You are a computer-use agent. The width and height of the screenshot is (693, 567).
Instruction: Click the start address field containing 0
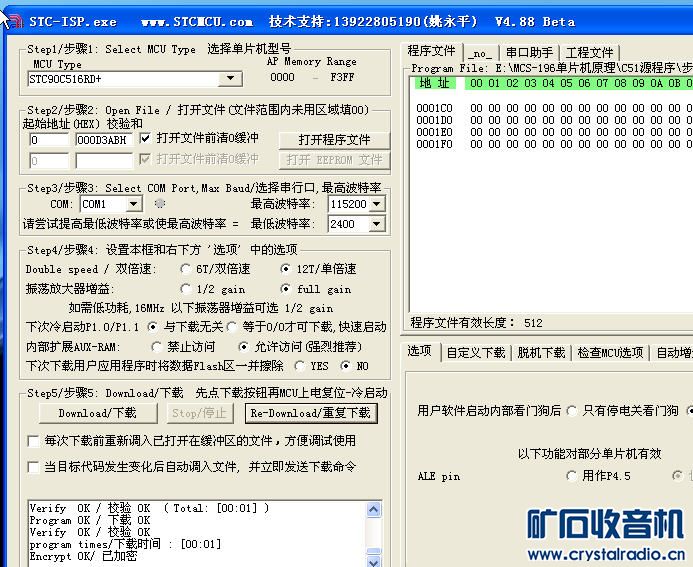(x=49, y=140)
